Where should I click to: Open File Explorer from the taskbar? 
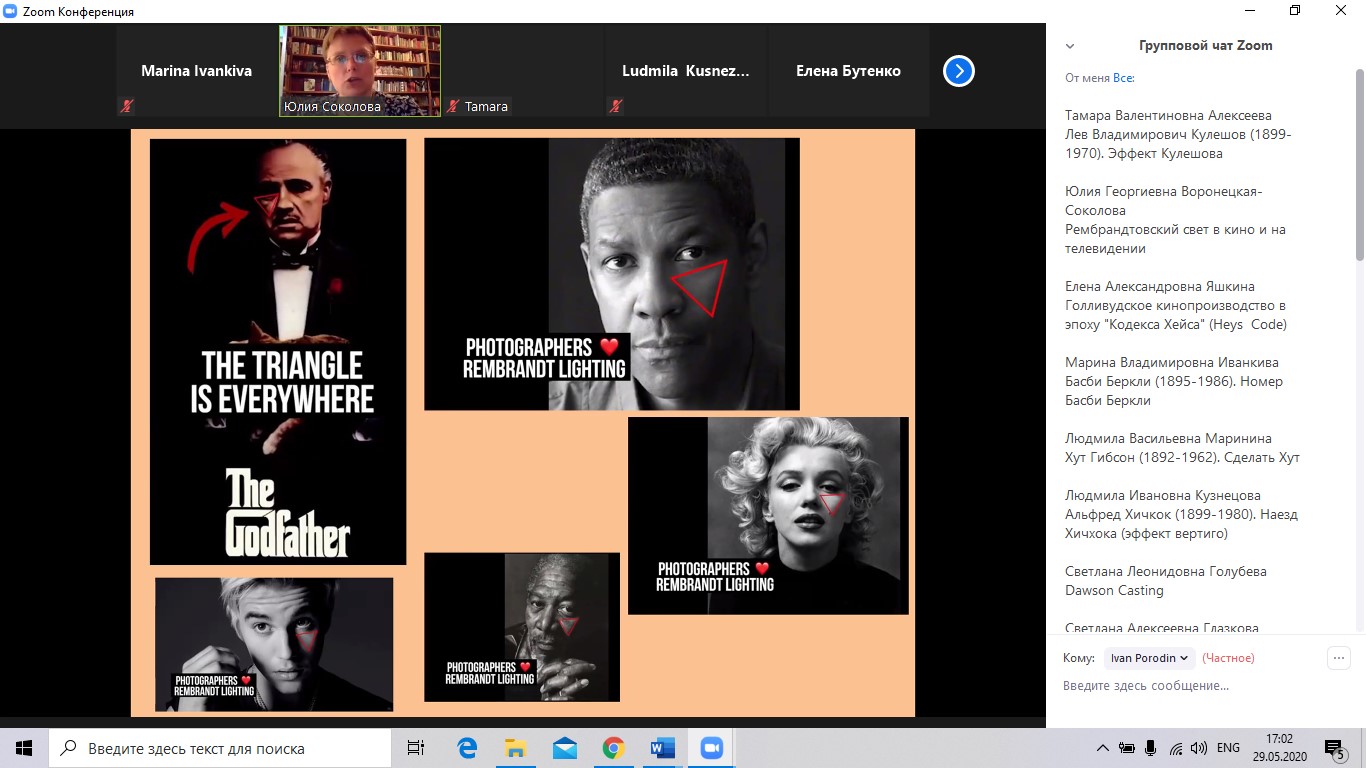coord(516,748)
